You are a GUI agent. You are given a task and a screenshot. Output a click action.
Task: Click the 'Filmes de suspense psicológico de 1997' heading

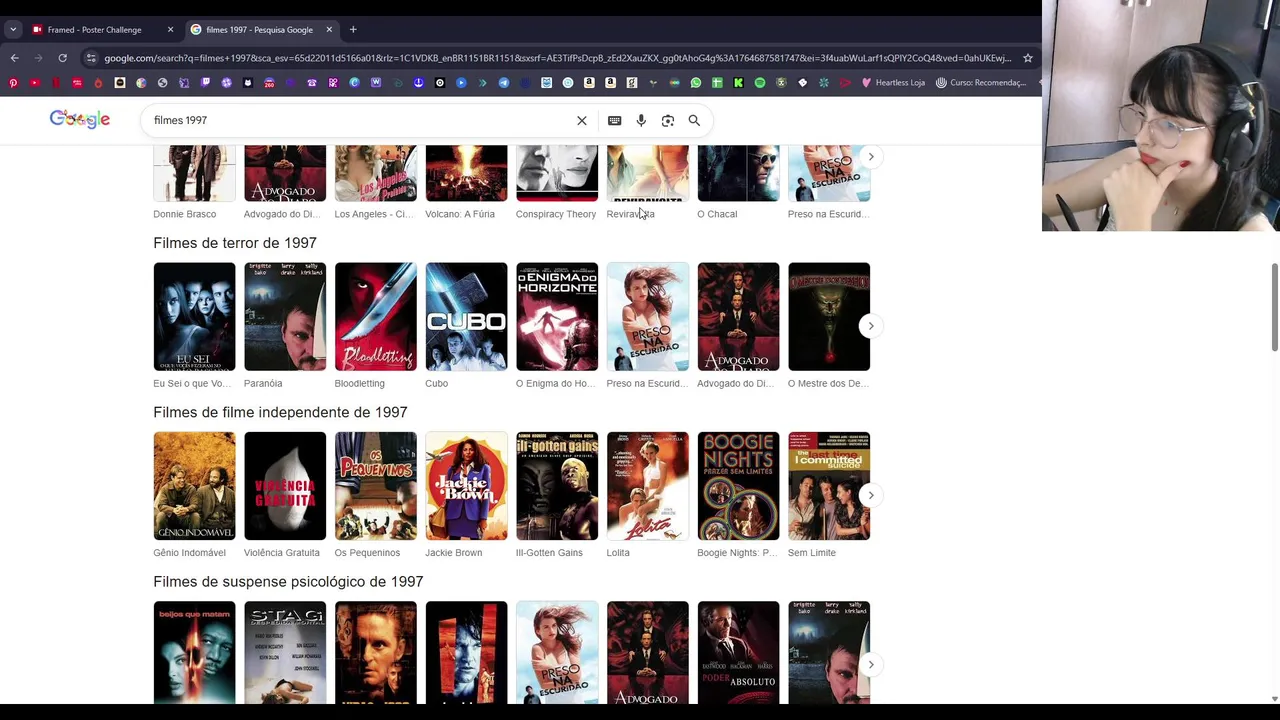pos(288,581)
